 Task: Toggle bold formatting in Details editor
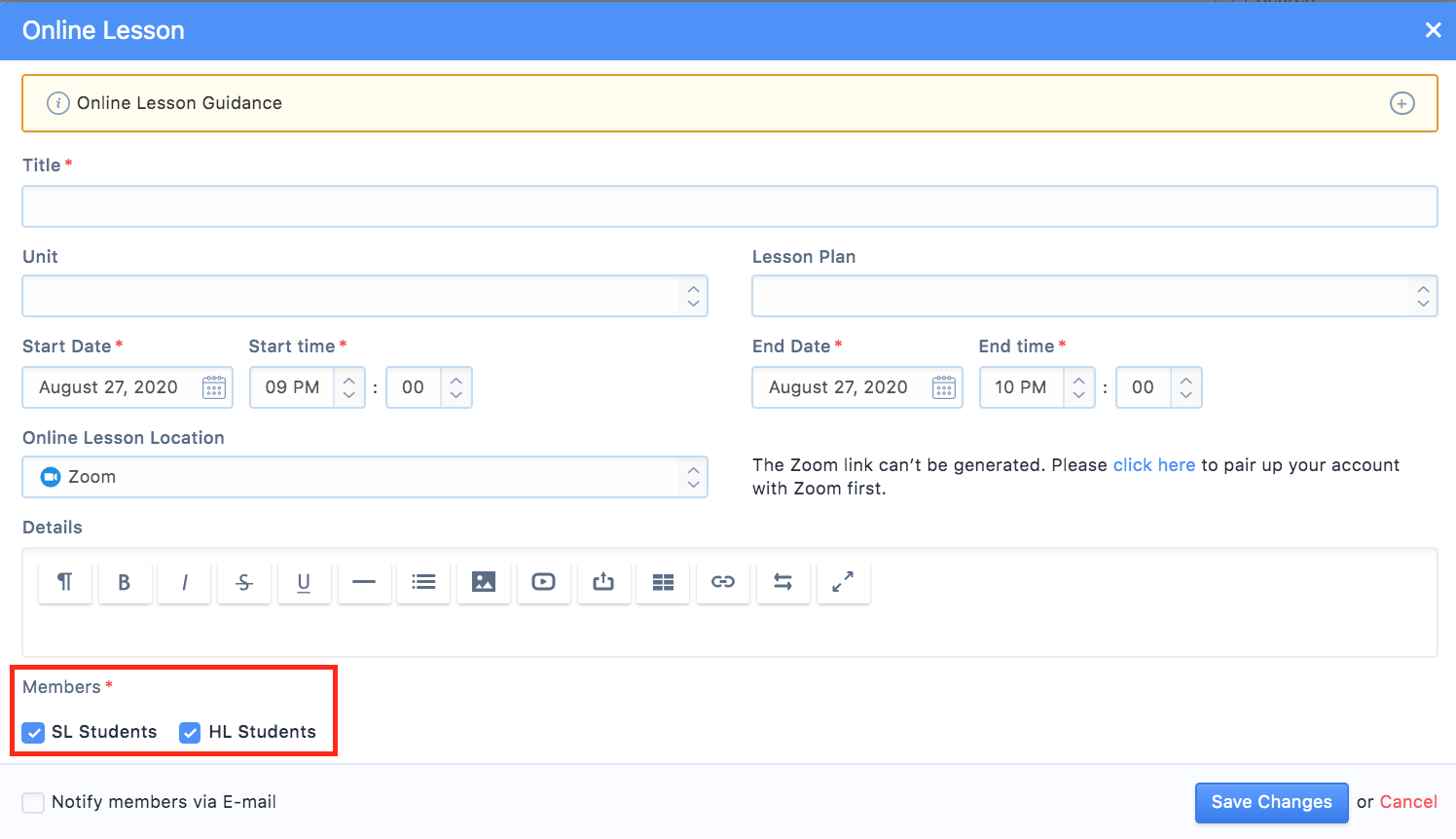tap(124, 582)
